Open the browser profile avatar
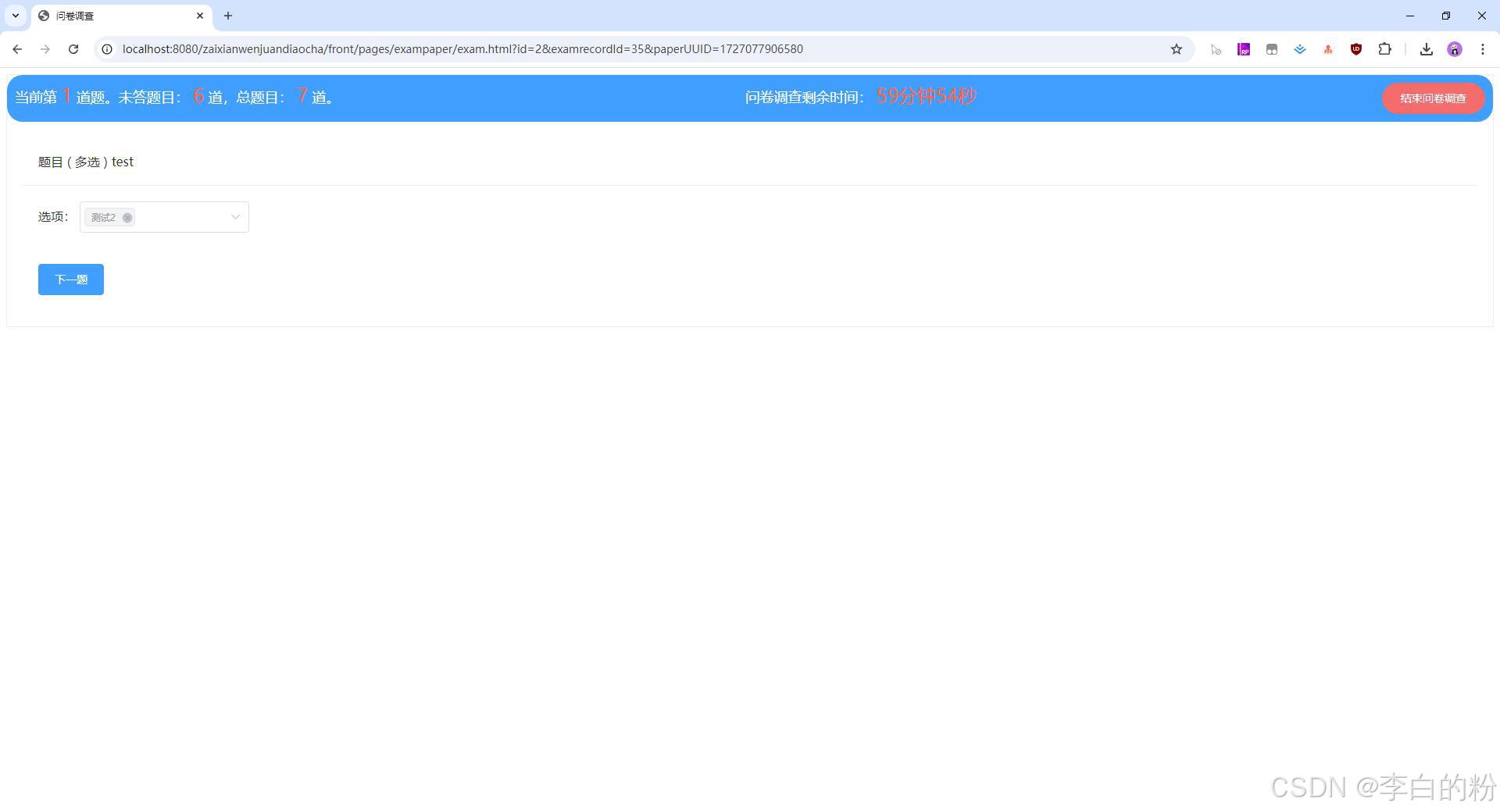 [1455, 49]
